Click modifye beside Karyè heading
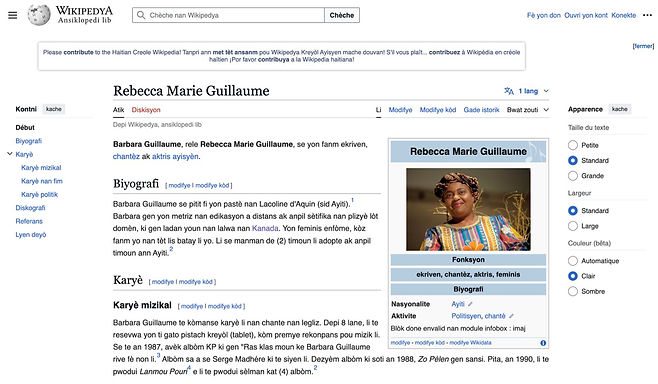Viewport: 658px width, 384px height. (163, 282)
